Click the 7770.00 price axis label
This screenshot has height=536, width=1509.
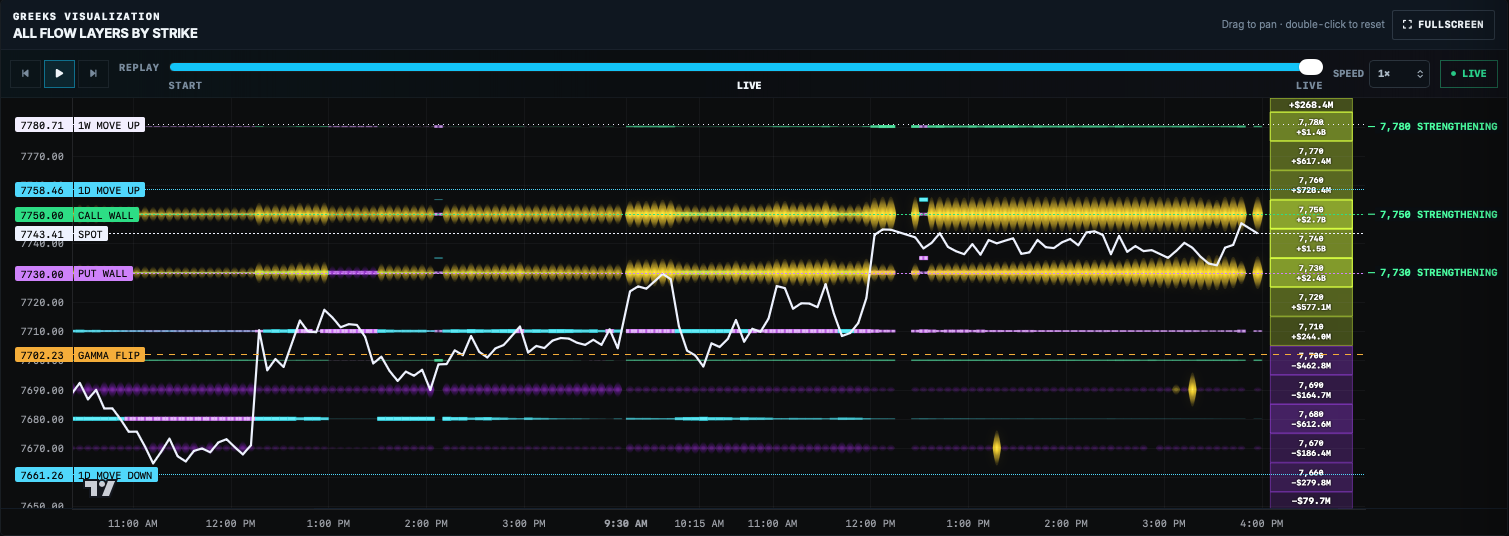point(43,157)
